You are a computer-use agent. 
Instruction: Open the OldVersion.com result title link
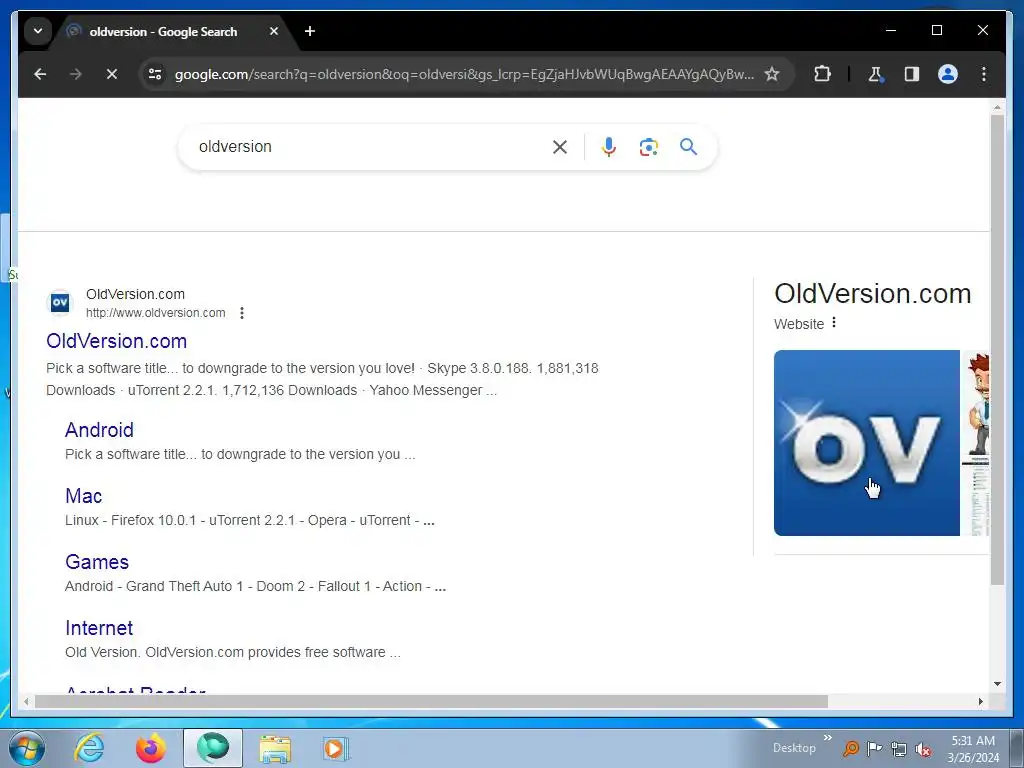[x=117, y=341]
